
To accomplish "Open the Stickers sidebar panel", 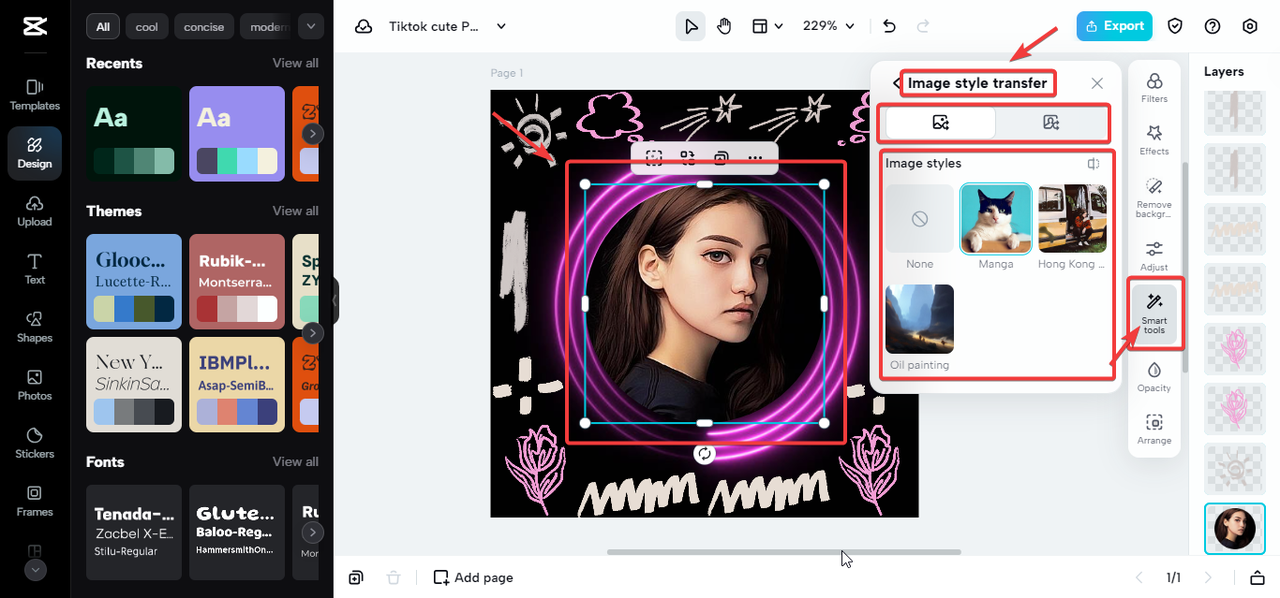I will click(35, 443).
